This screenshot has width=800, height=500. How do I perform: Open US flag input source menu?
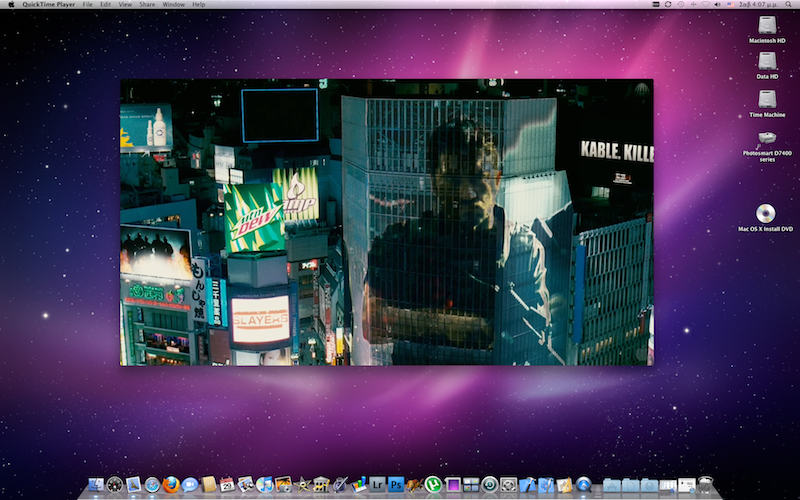click(x=731, y=5)
